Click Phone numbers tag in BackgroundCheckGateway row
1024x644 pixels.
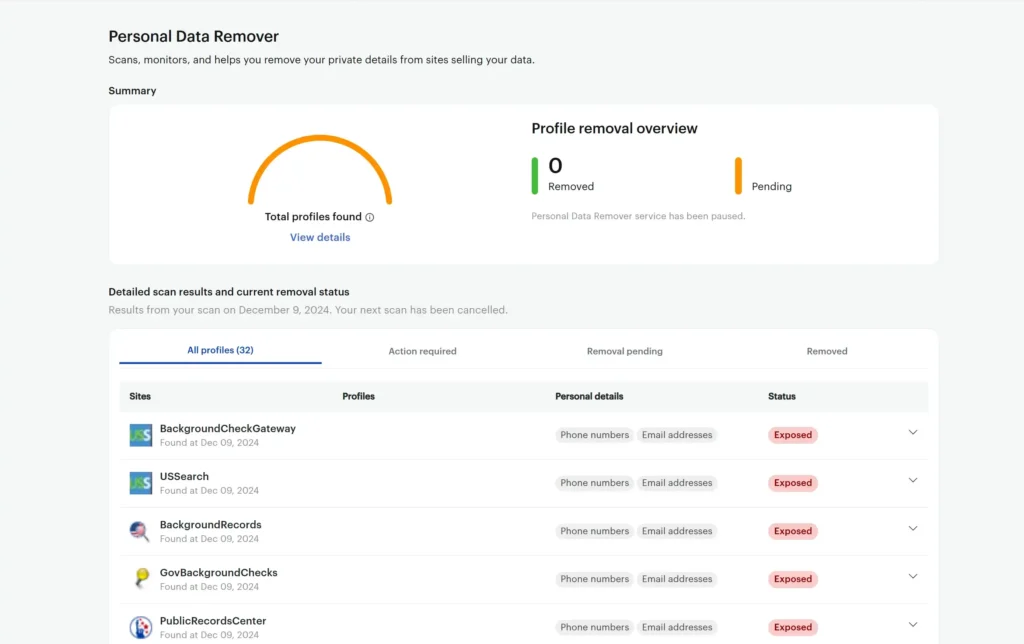pyautogui.click(x=594, y=435)
